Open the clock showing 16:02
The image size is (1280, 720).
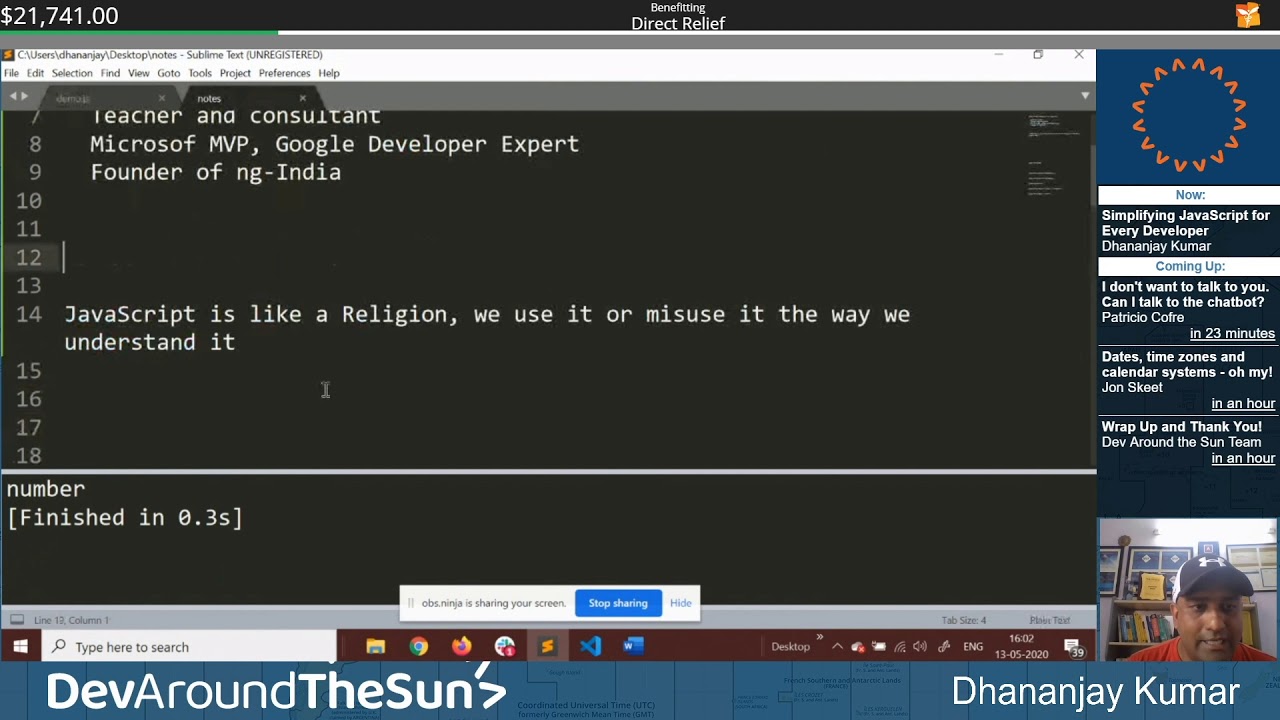1021,646
